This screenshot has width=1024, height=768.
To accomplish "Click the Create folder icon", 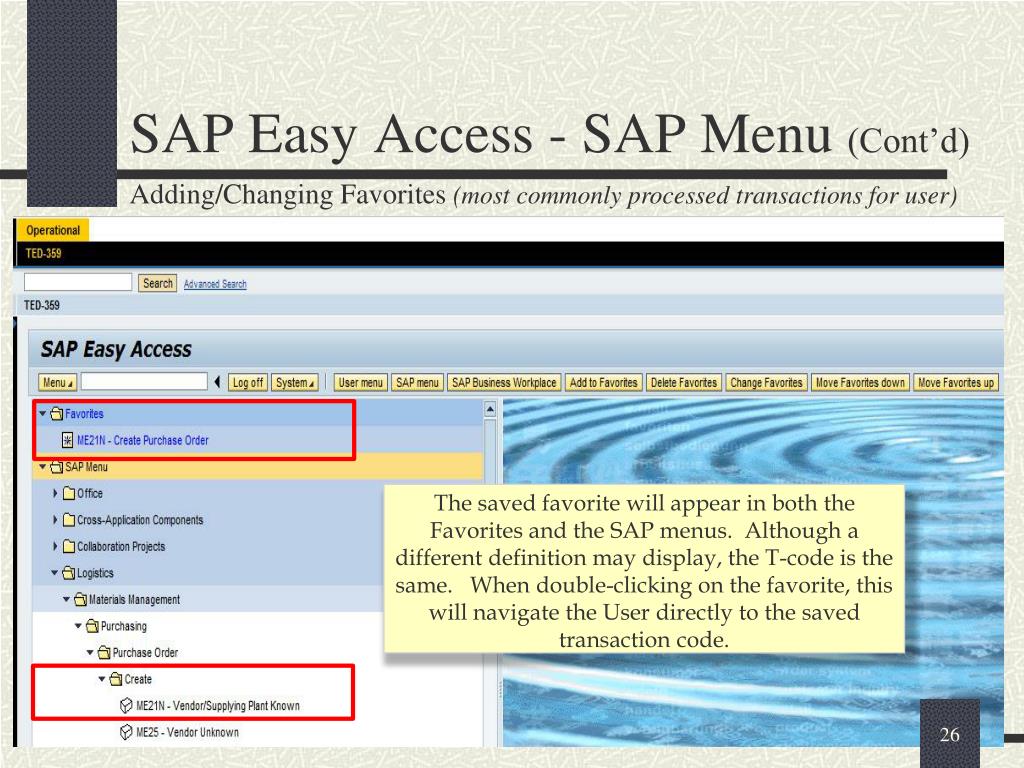I will point(116,679).
